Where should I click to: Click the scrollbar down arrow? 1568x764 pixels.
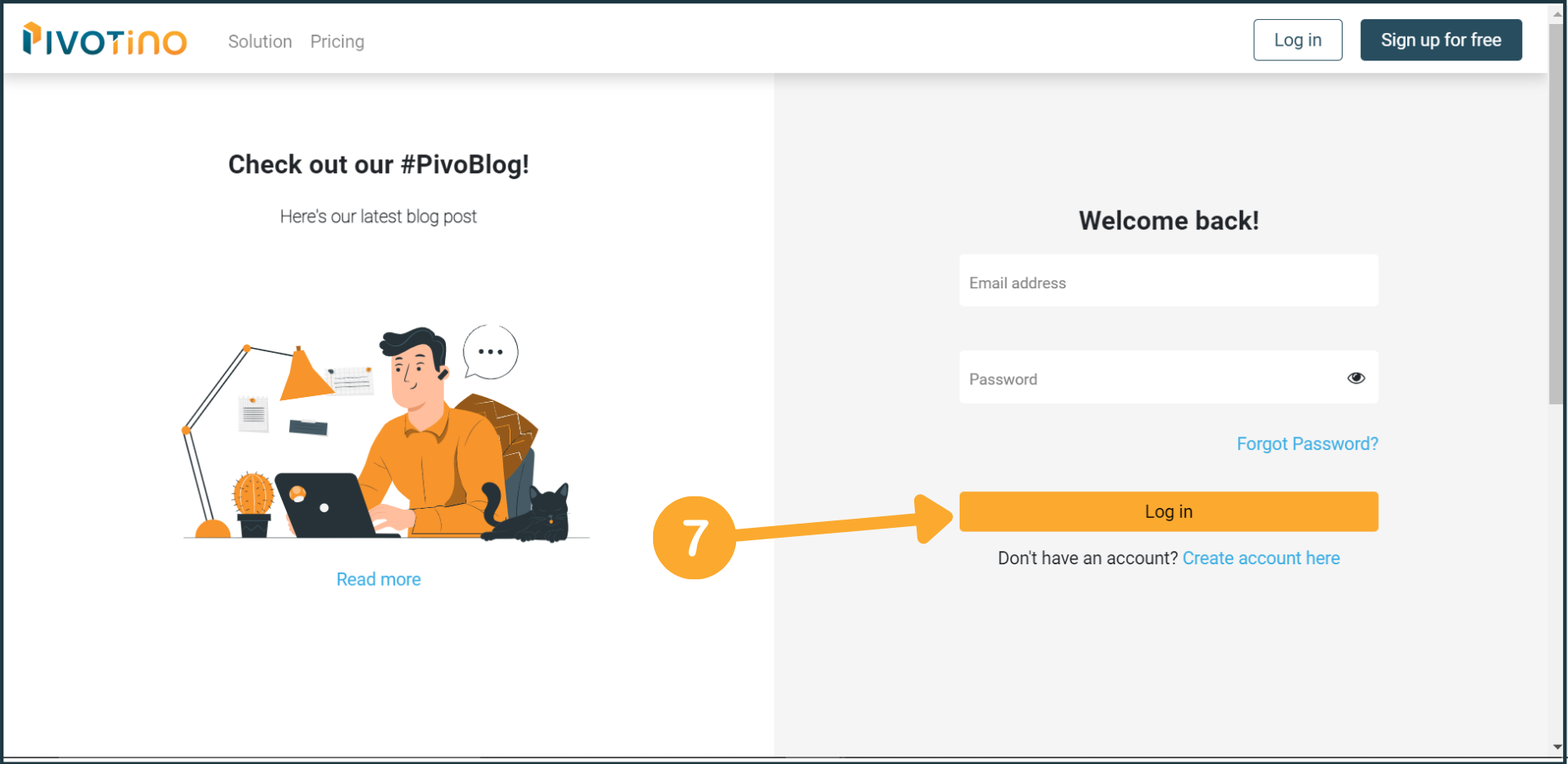coord(1556,747)
